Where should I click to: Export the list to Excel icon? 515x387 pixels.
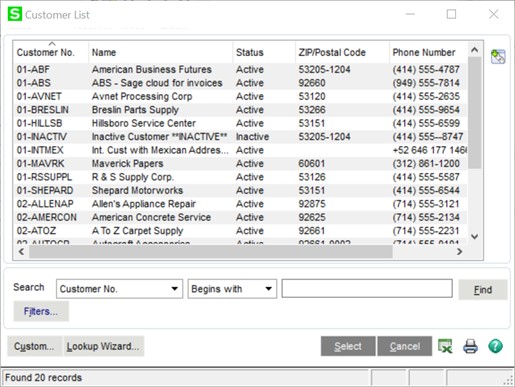(445, 346)
